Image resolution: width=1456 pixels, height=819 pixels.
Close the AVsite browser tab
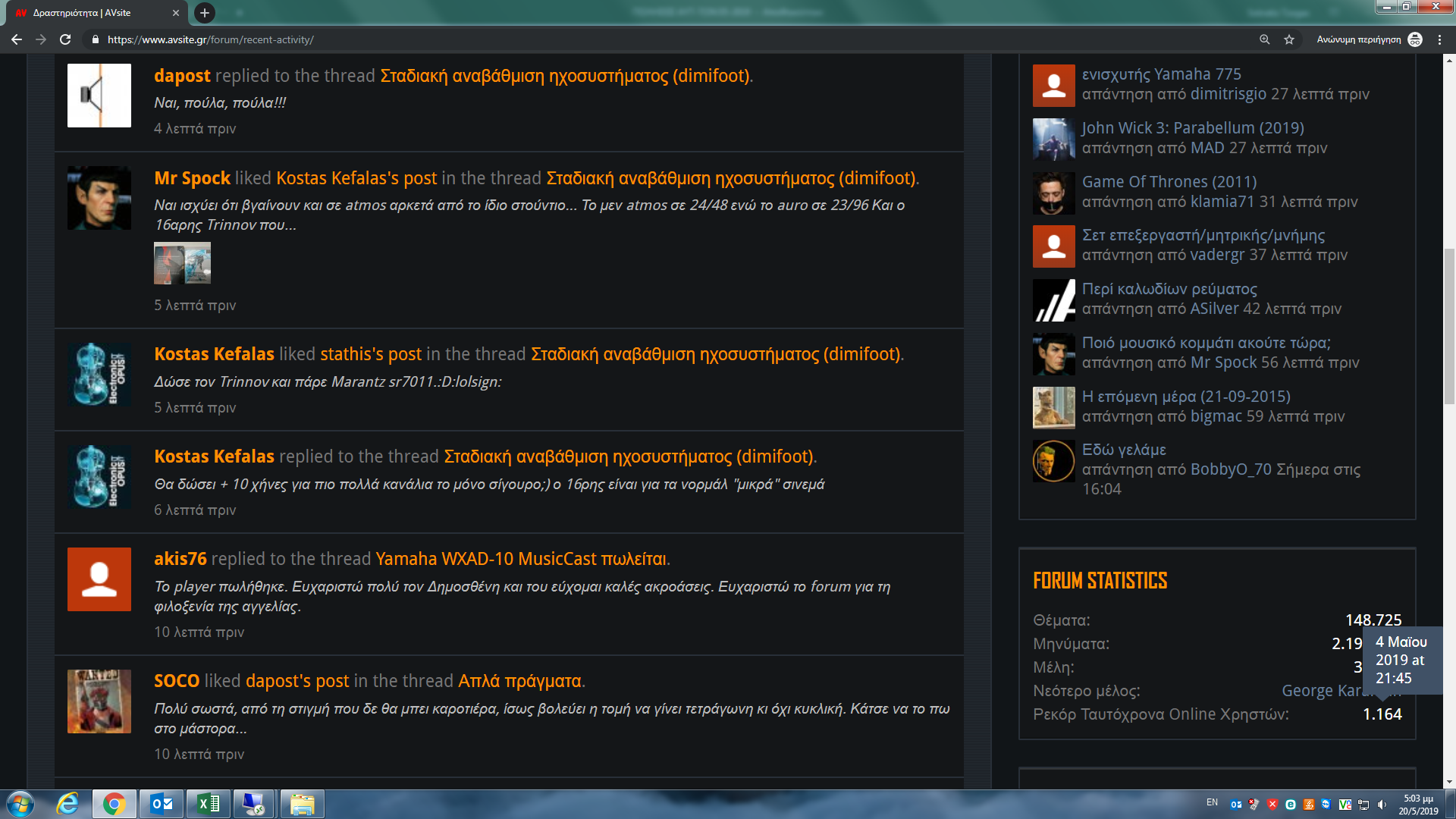click(176, 13)
